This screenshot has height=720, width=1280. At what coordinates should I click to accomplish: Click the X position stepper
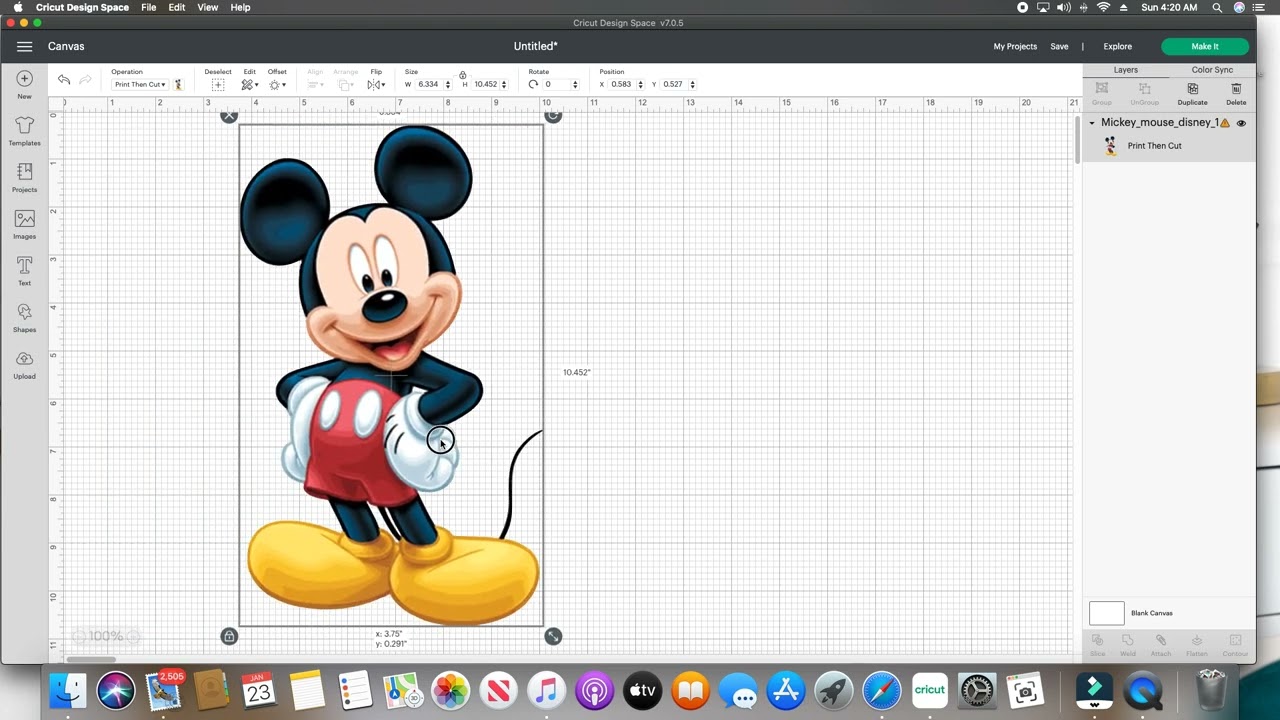point(641,84)
